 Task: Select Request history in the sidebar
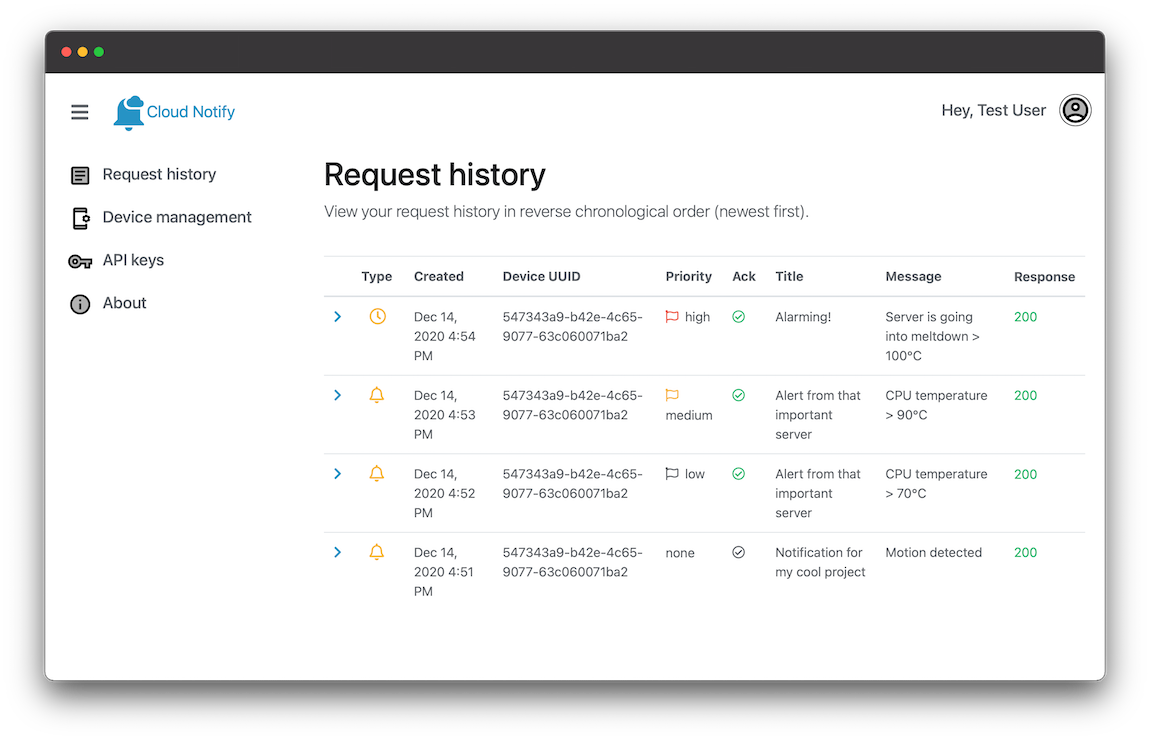click(x=159, y=174)
